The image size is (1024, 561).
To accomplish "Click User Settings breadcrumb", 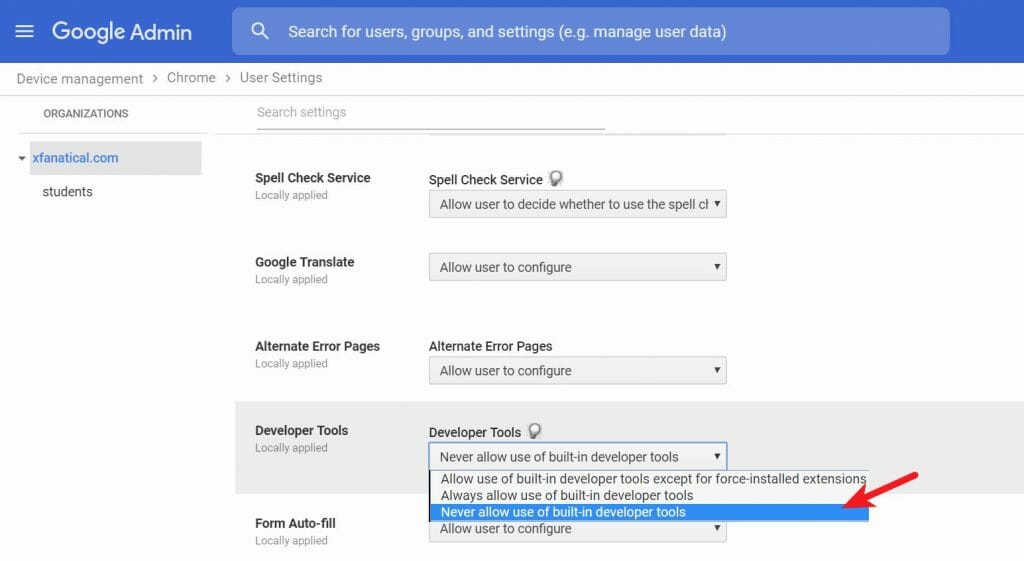I will pyautogui.click(x=281, y=77).
